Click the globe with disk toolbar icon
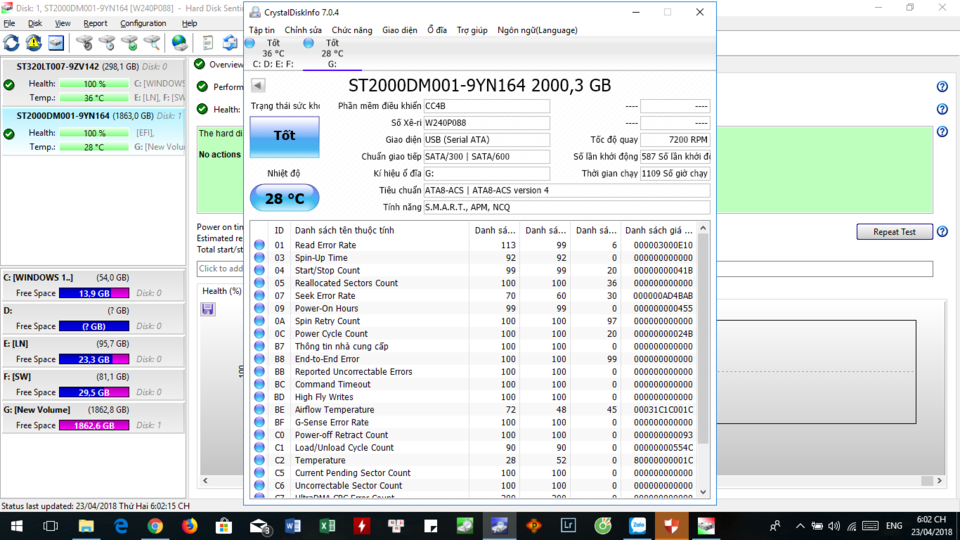Viewport: 960px width, 540px height. 179,43
